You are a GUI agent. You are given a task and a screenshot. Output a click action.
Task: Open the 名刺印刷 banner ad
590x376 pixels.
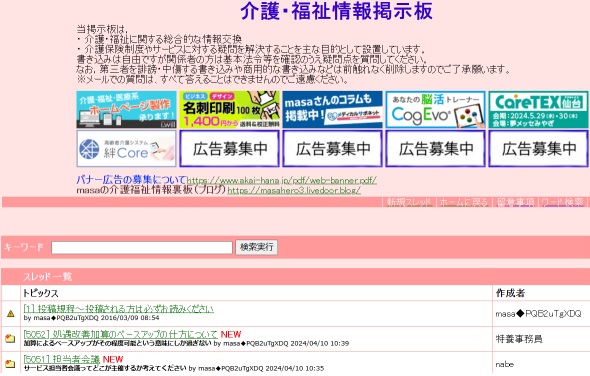click(230, 110)
